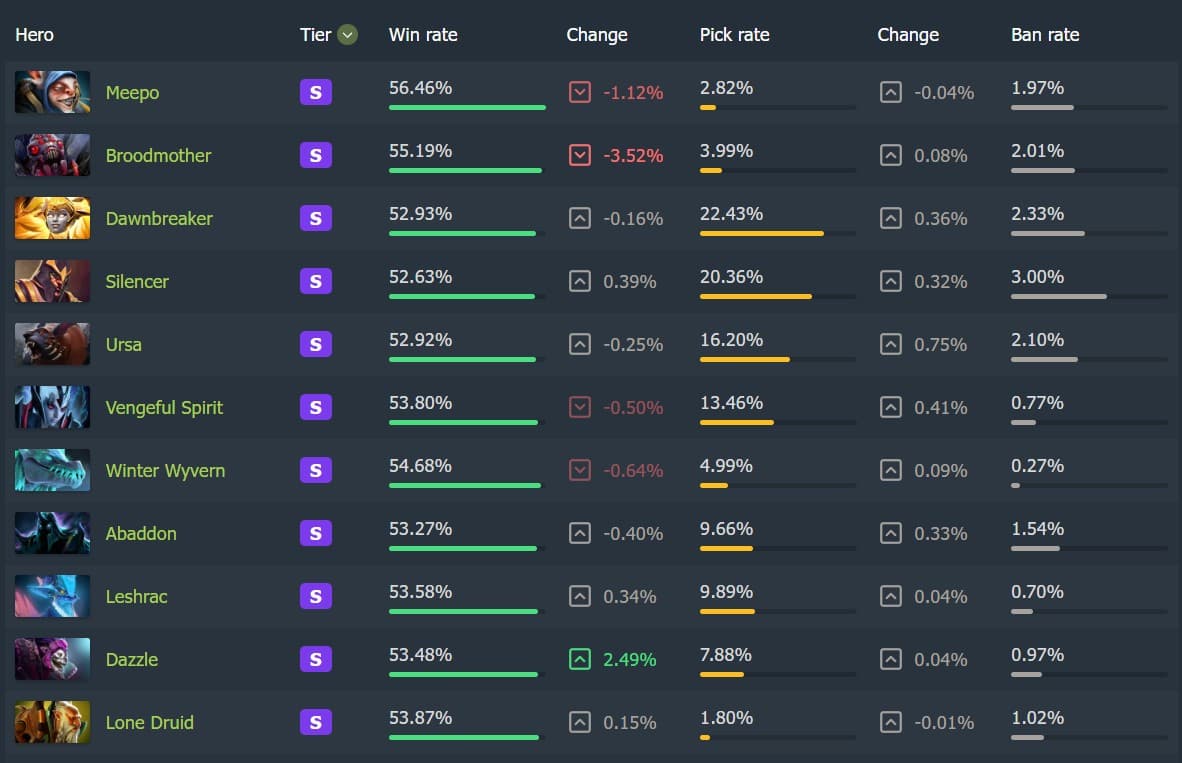Select Meepo's S tier badge

[315, 92]
